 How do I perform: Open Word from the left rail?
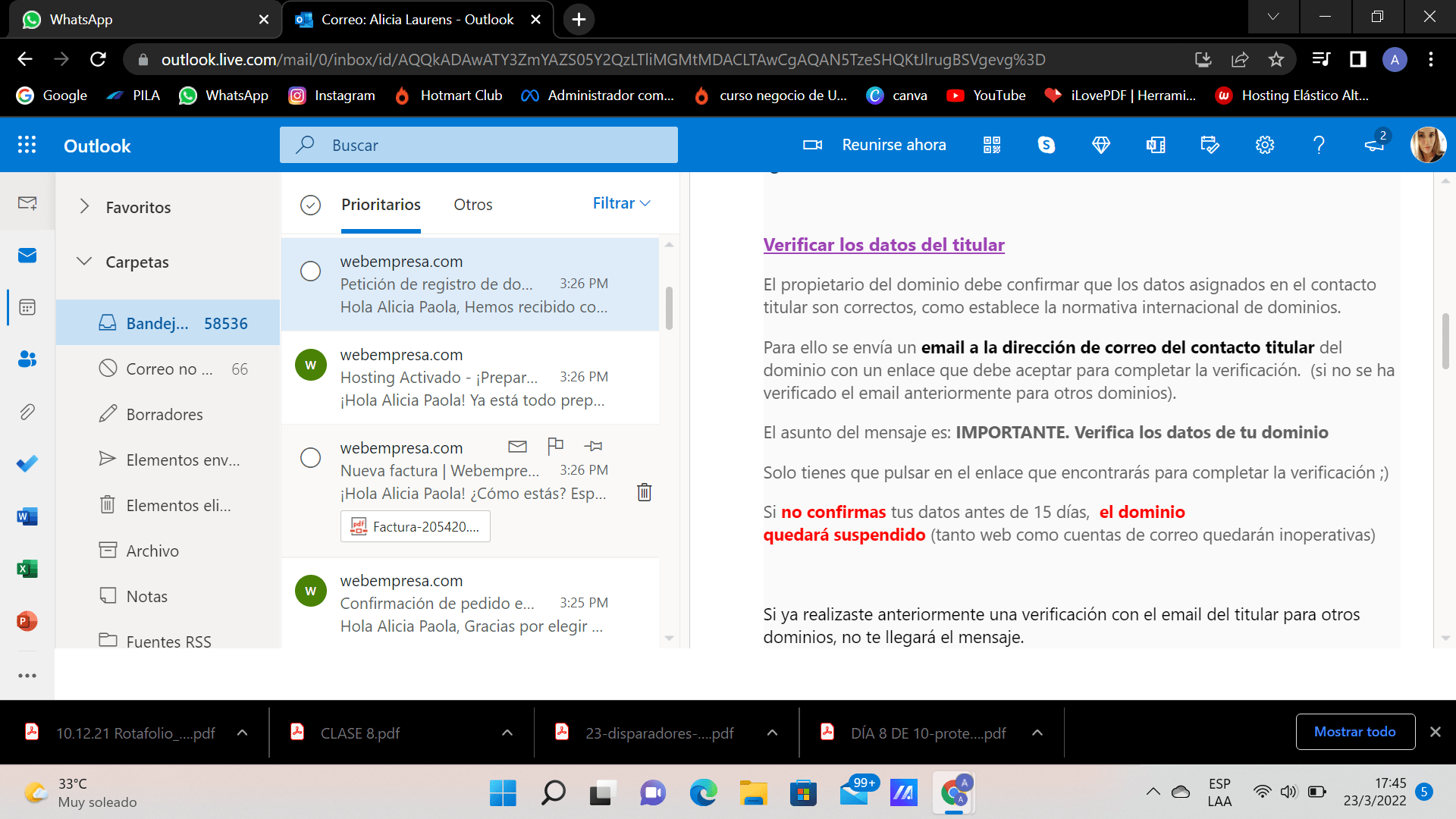coord(27,516)
